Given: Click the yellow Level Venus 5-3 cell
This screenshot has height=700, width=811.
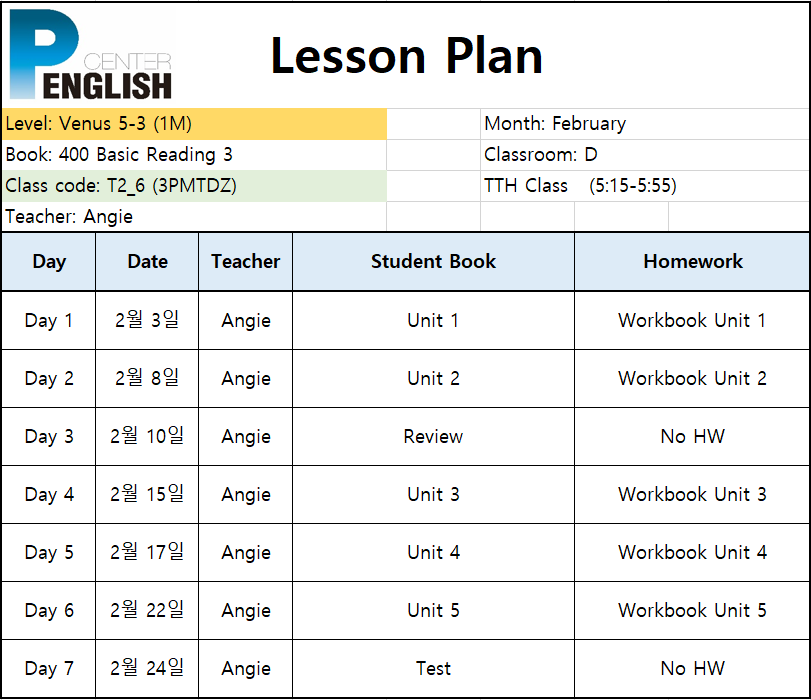Looking at the screenshot, I should (x=194, y=124).
